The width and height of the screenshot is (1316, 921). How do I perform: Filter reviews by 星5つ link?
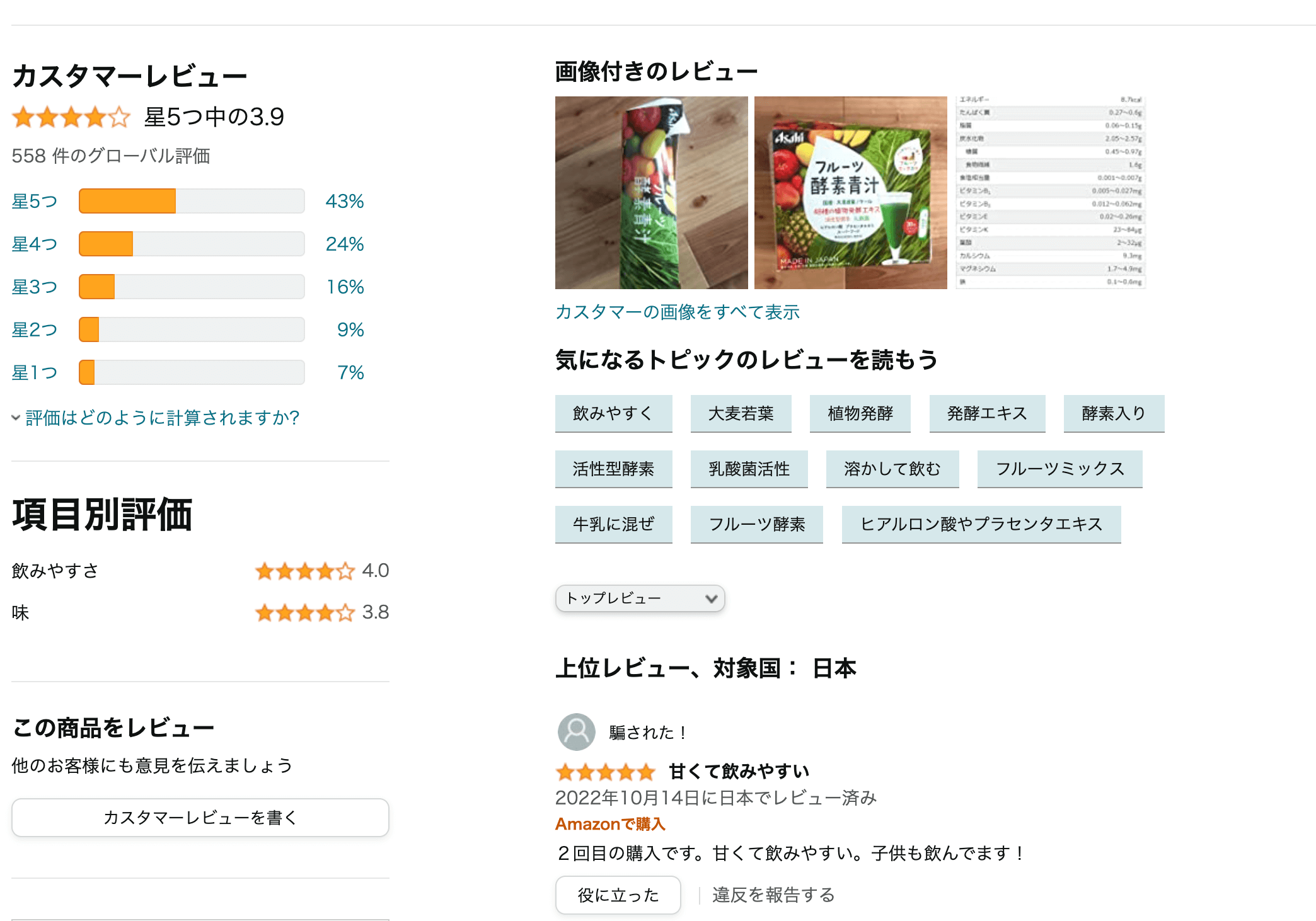click(x=35, y=202)
